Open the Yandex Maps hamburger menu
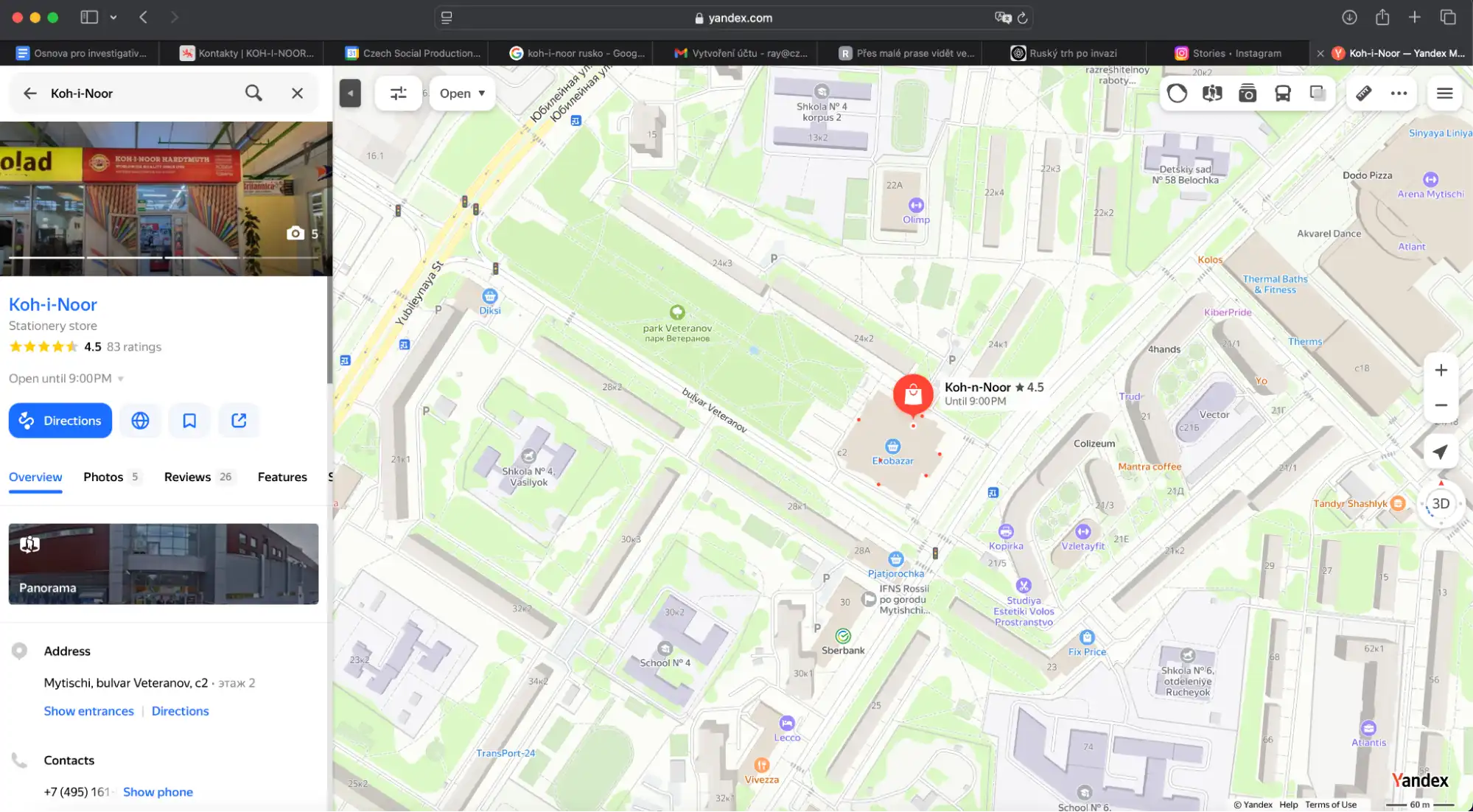The width and height of the screenshot is (1473, 812). pyautogui.click(x=1444, y=94)
